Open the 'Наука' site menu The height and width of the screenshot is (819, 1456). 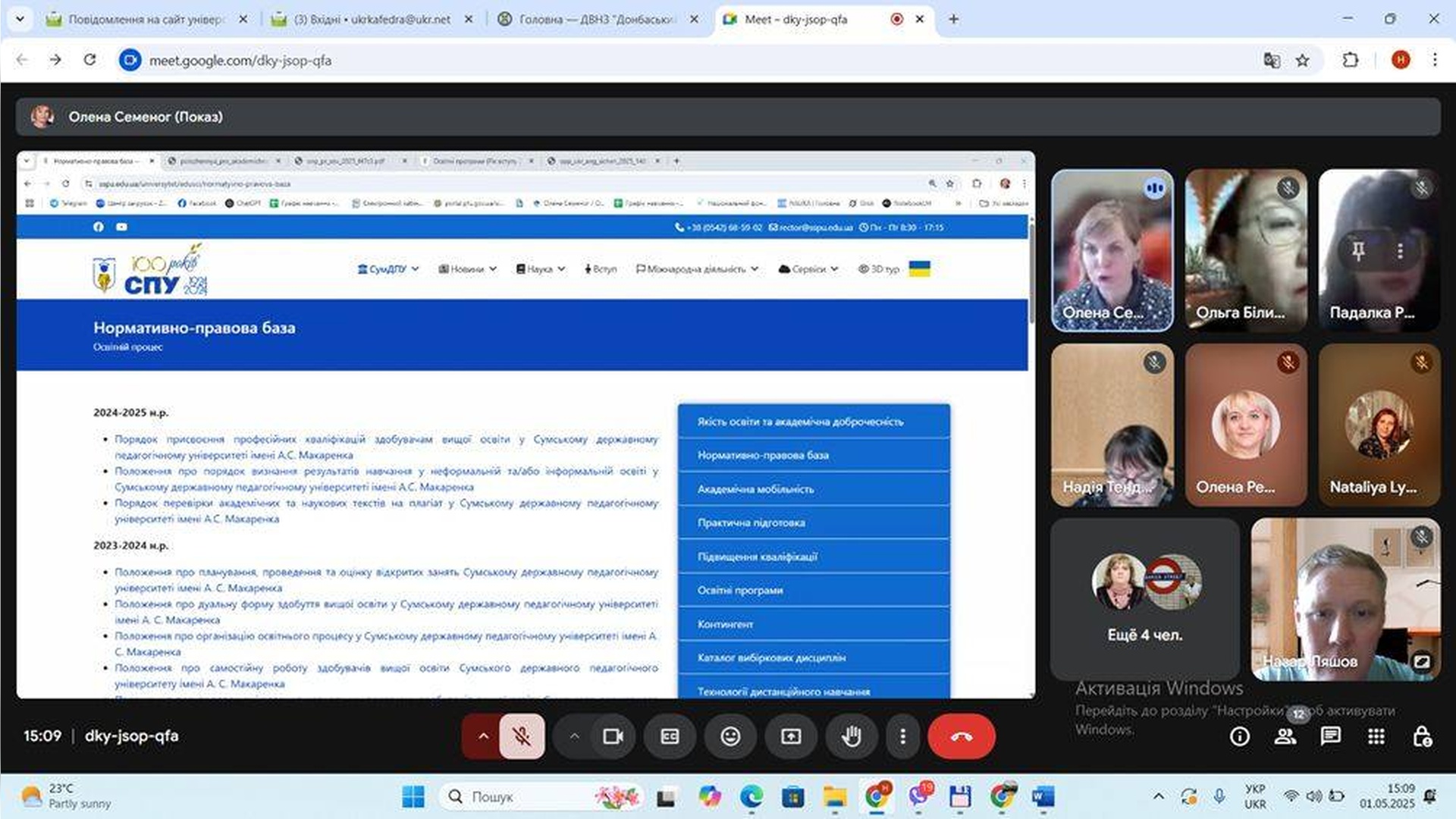coord(541,269)
